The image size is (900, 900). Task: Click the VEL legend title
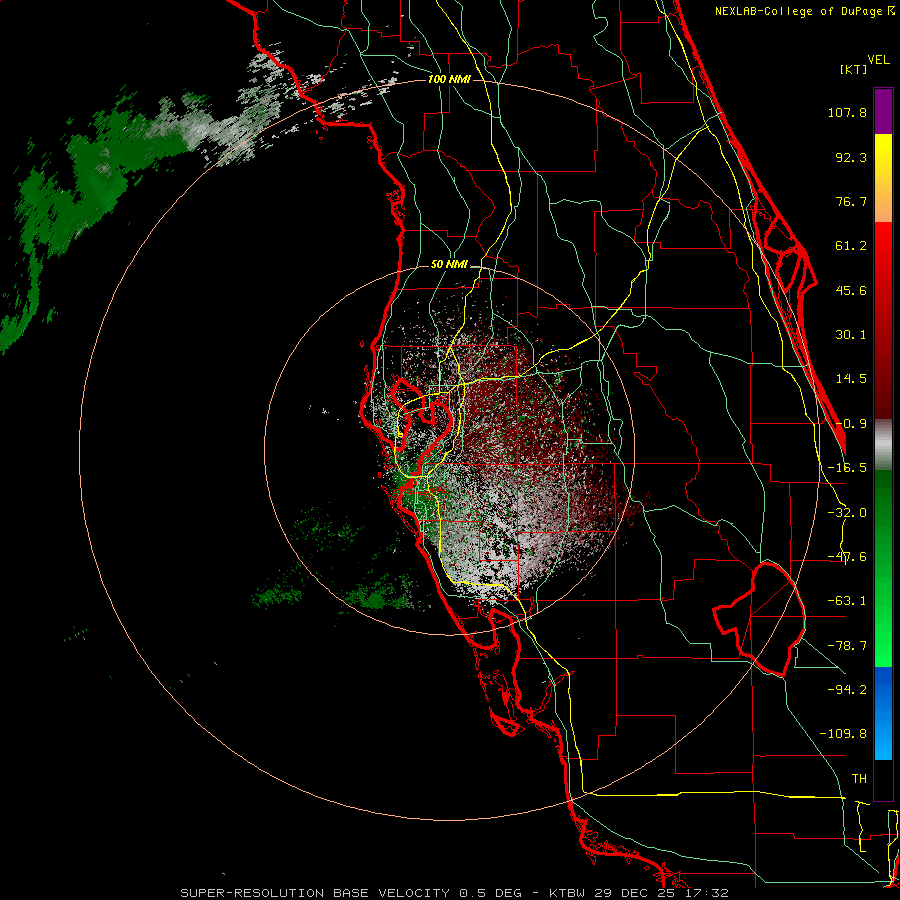(878, 60)
